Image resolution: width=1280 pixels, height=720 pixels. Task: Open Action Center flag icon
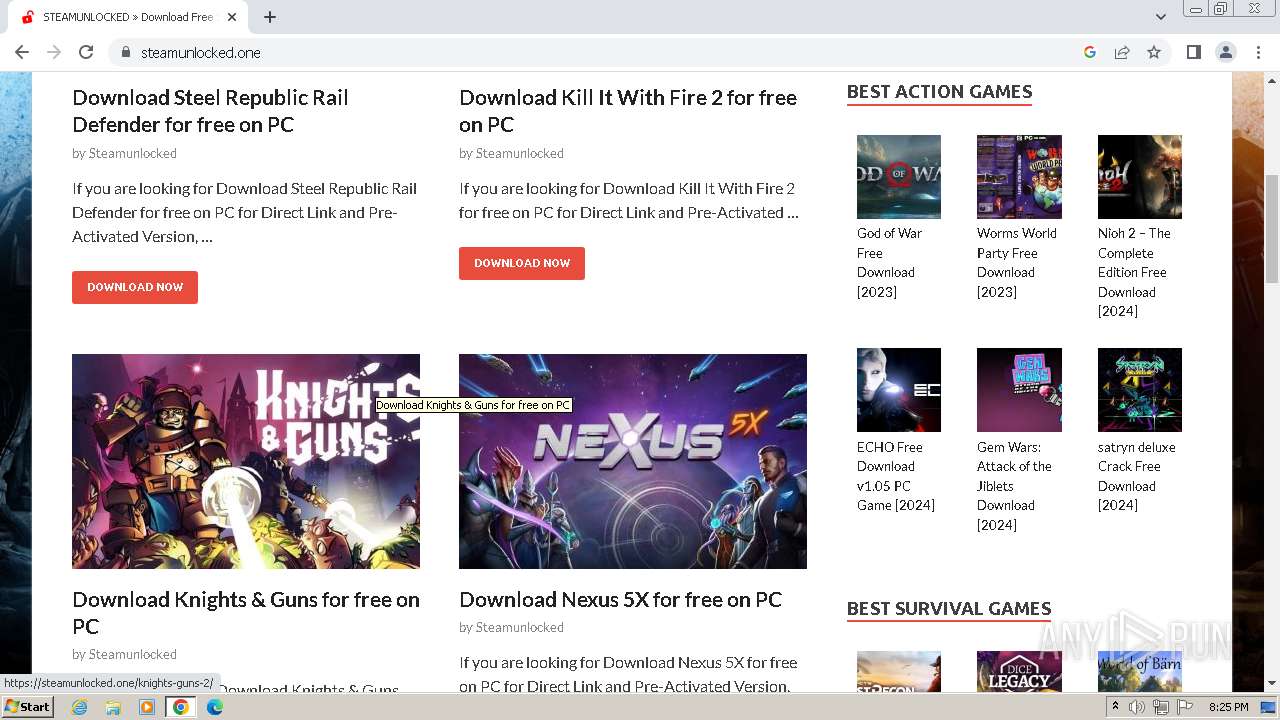[1183, 707]
